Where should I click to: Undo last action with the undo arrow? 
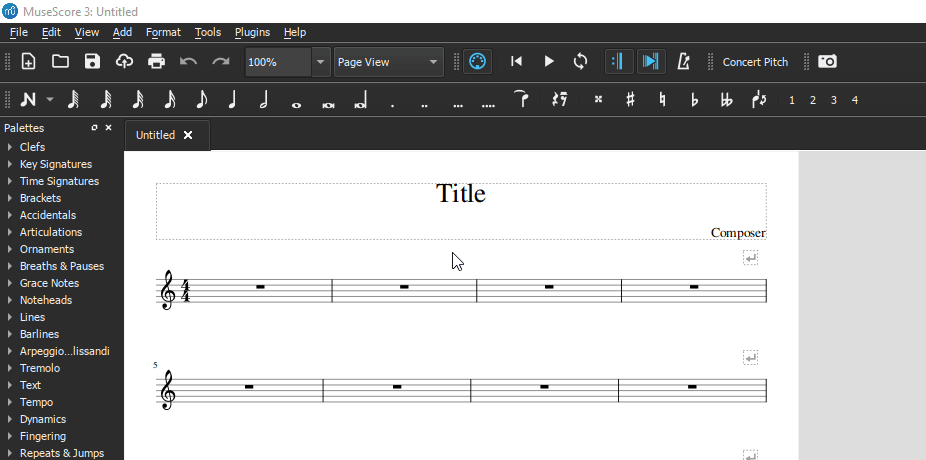coord(188,61)
